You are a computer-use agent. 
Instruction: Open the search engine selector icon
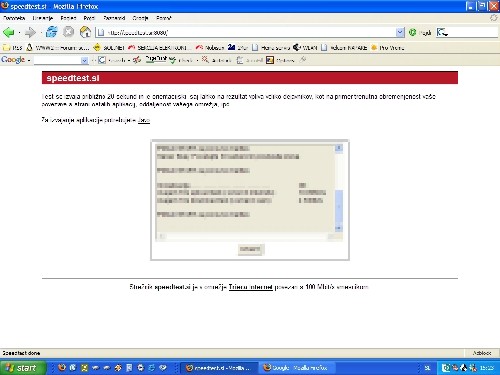(x=442, y=32)
